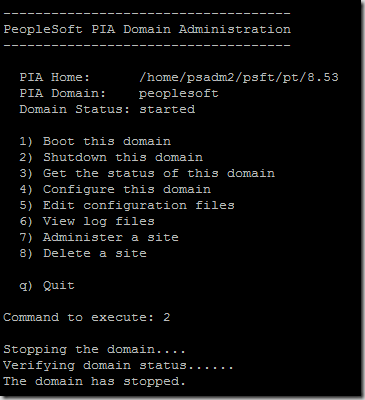Viewport: 365px width, 400px height.
Task: Click the 'Boot this domain' menu option
Action: [x=95, y=141]
